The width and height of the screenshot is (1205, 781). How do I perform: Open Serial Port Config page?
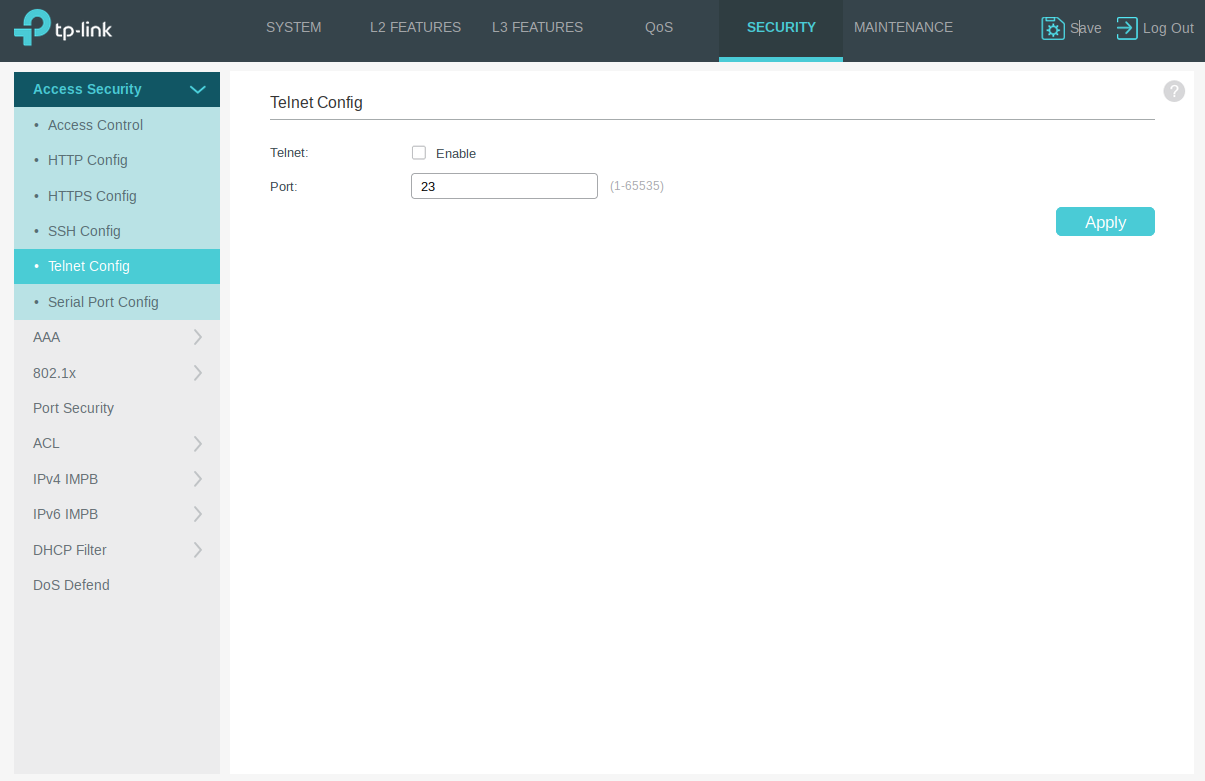coord(117,302)
